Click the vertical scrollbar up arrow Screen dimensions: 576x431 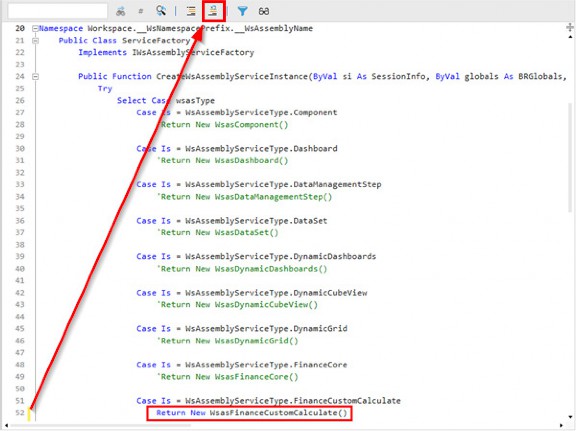570,37
